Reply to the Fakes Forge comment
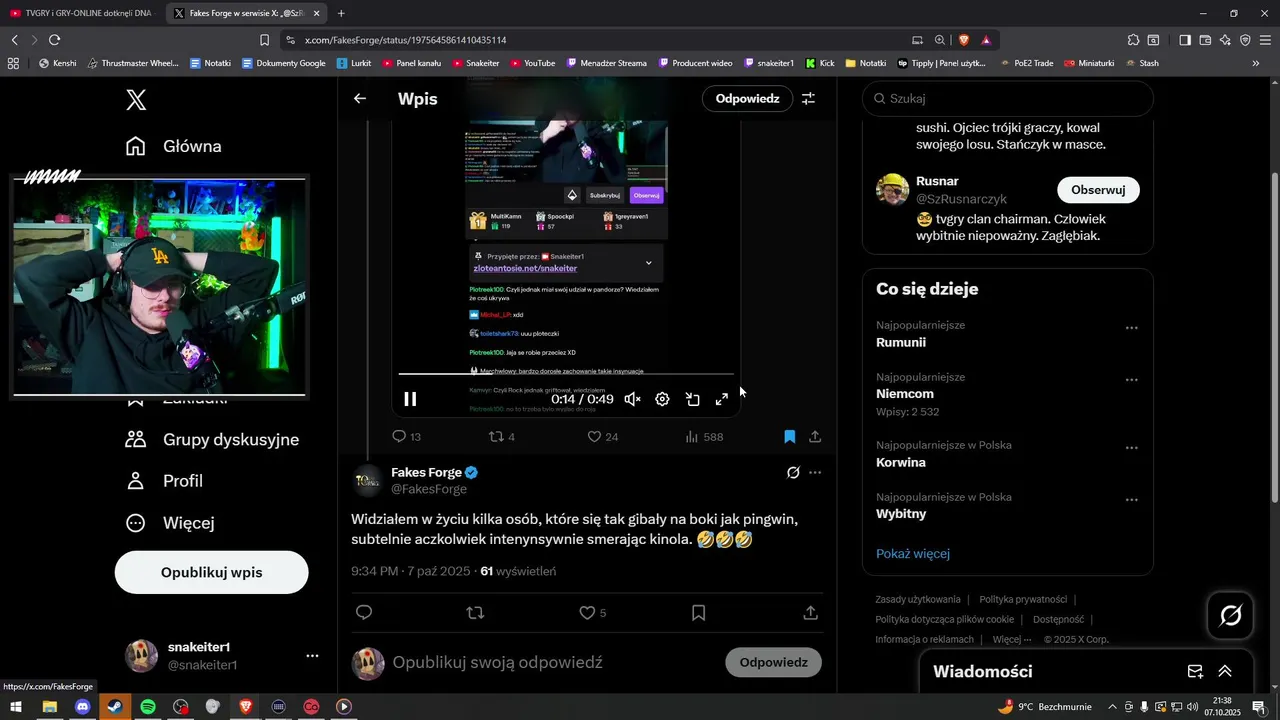1280x720 pixels. [364, 612]
